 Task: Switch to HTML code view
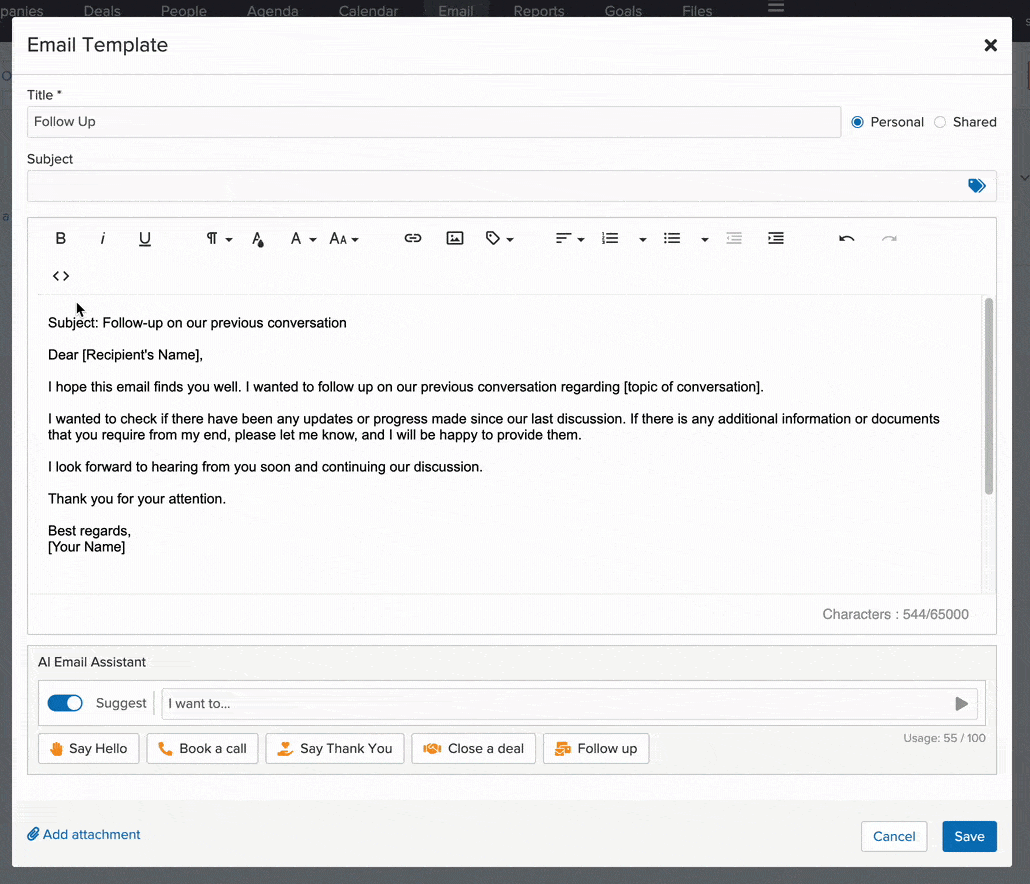point(60,275)
